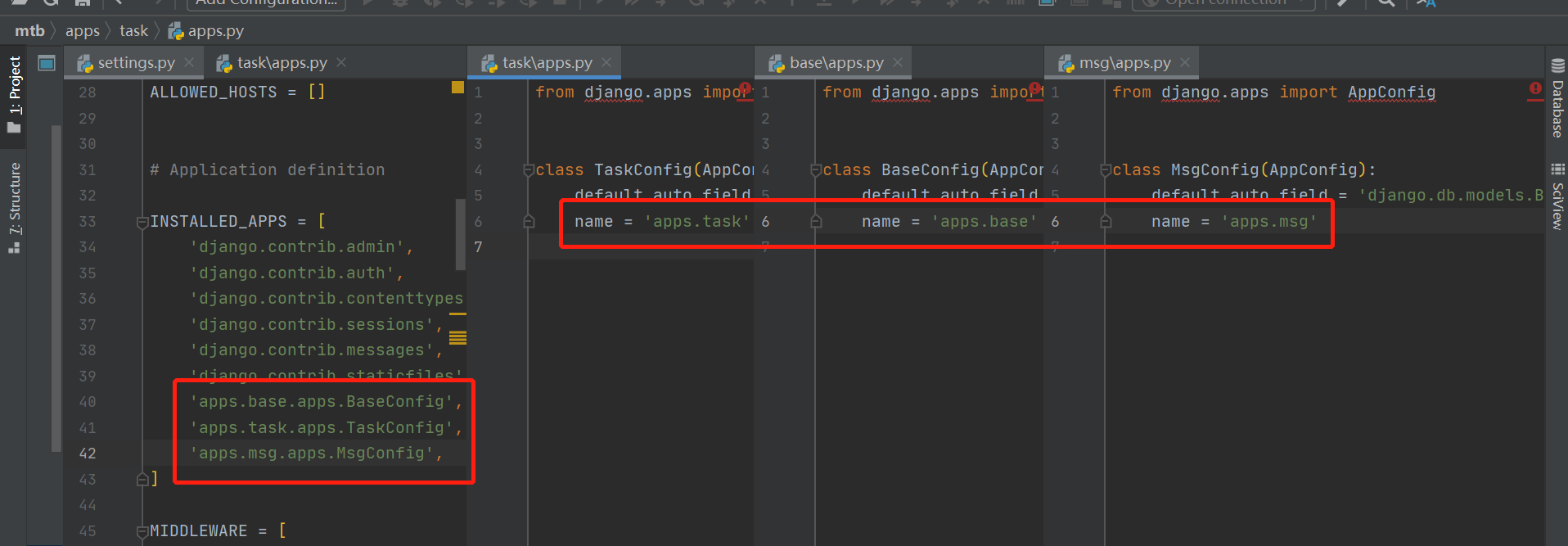Click the settings.py editor vertical scrollbar
Image resolution: width=1568 pixels, height=546 pixels.
460,233
